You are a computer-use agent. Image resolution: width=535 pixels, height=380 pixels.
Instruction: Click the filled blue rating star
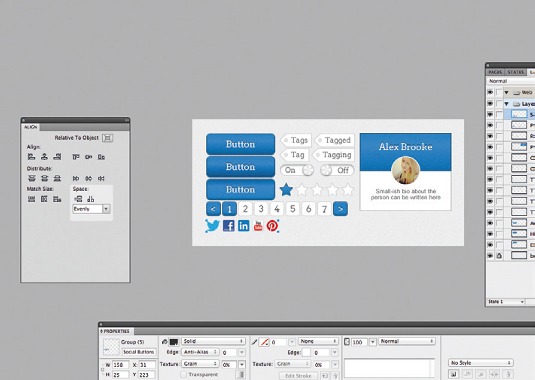pos(286,190)
